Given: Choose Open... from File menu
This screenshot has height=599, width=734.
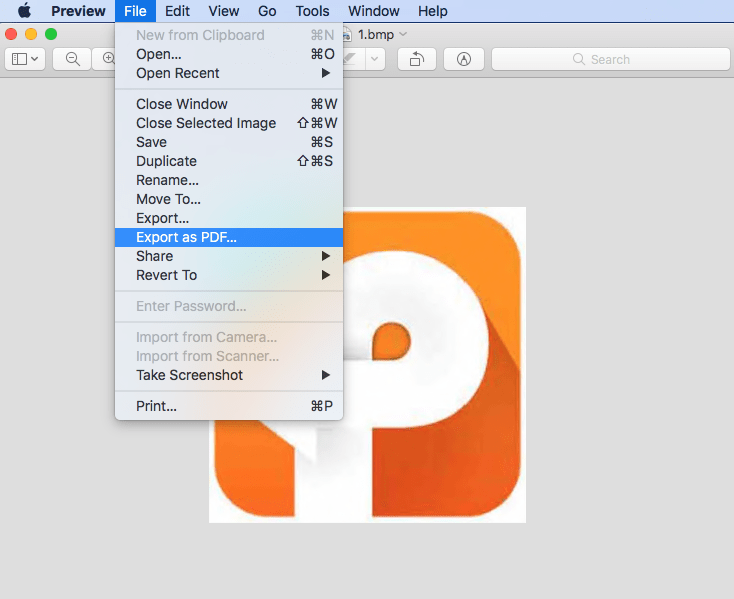Looking at the screenshot, I should 229,54.
